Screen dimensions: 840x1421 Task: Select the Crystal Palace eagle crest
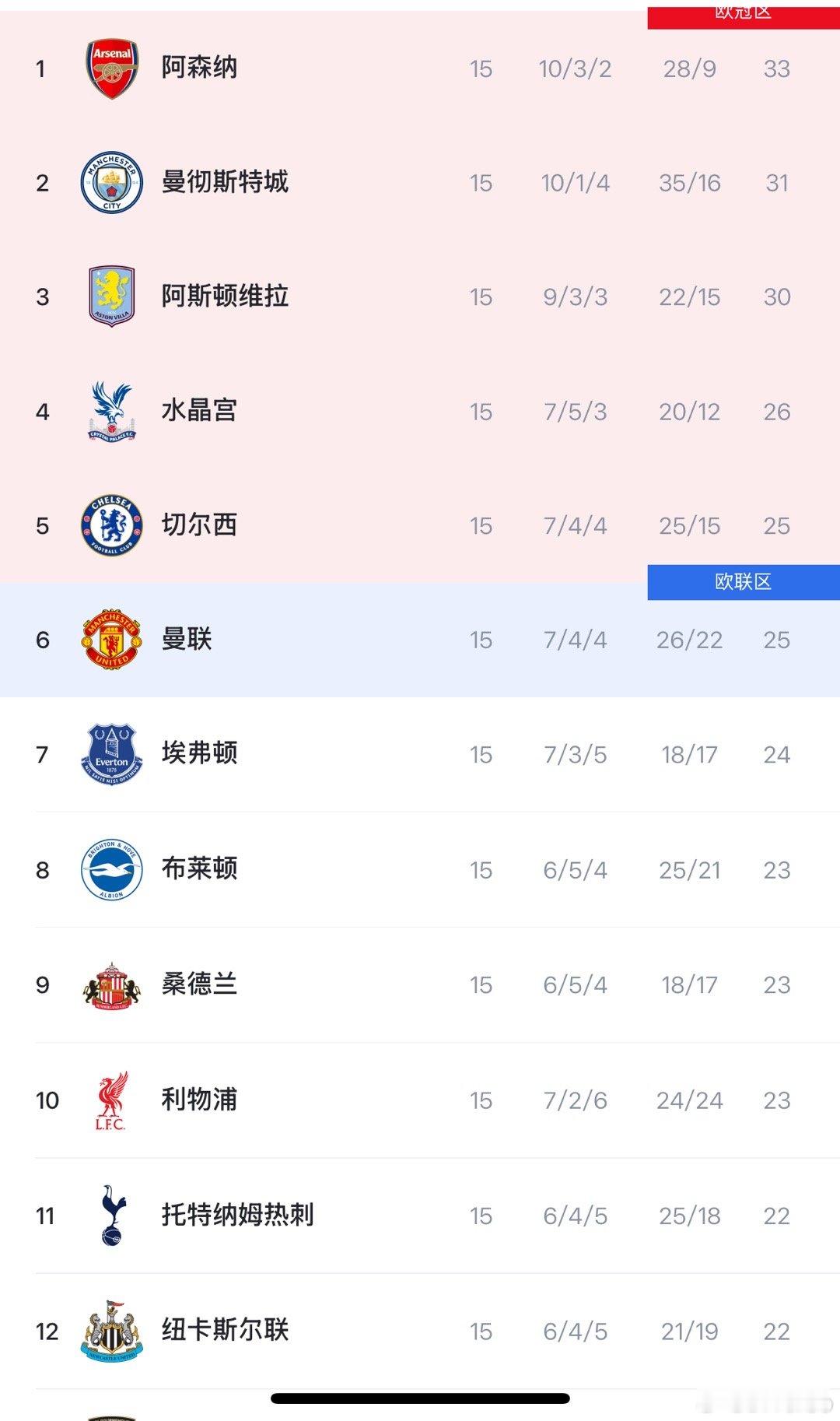(x=112, y=411)
